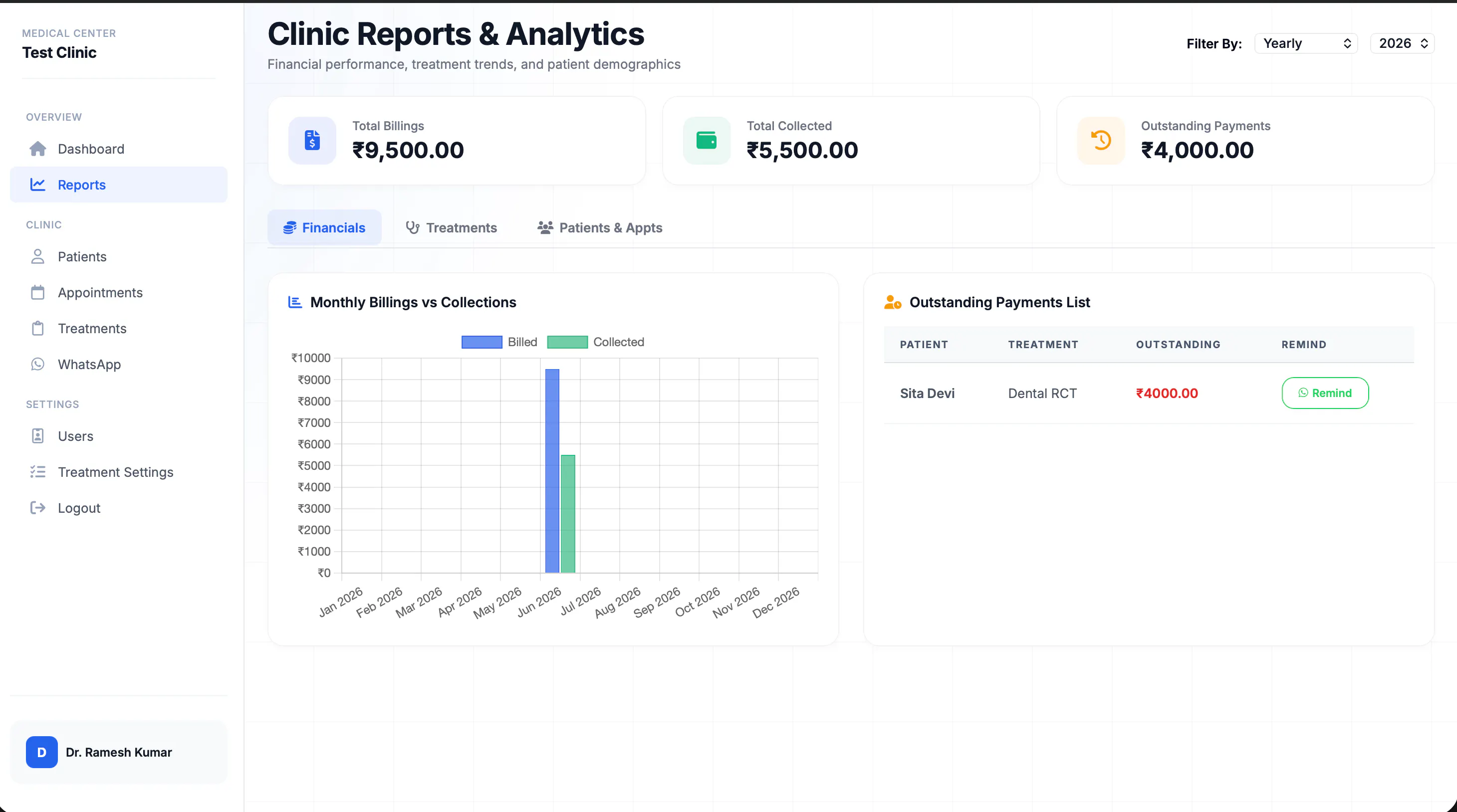Click the Filter By: label
The height and width of the screenshot is (812, 1457).
(1214, 43)
